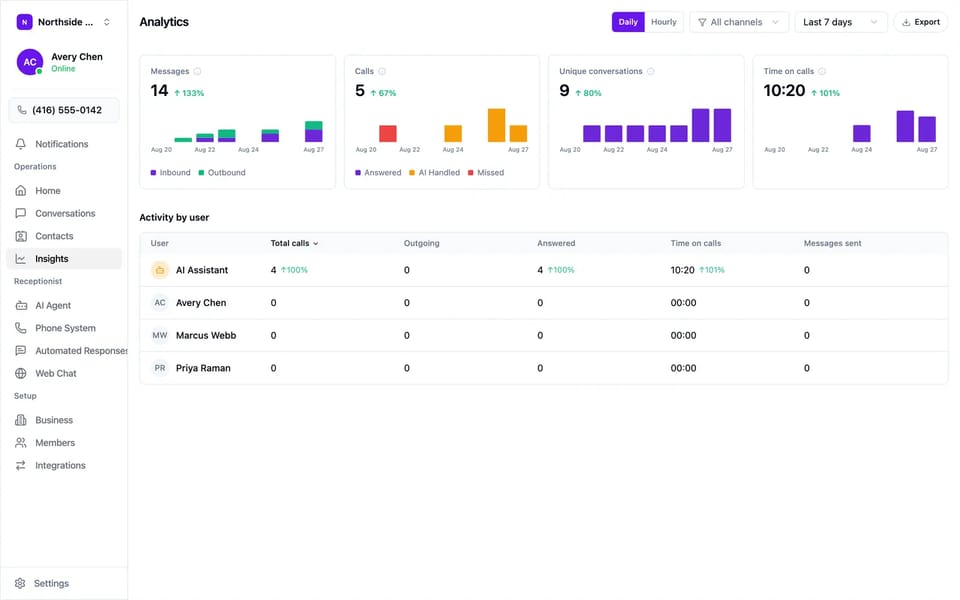Open AI Agent page
This screenshot has width=960, height=600.
click(64, 305)
